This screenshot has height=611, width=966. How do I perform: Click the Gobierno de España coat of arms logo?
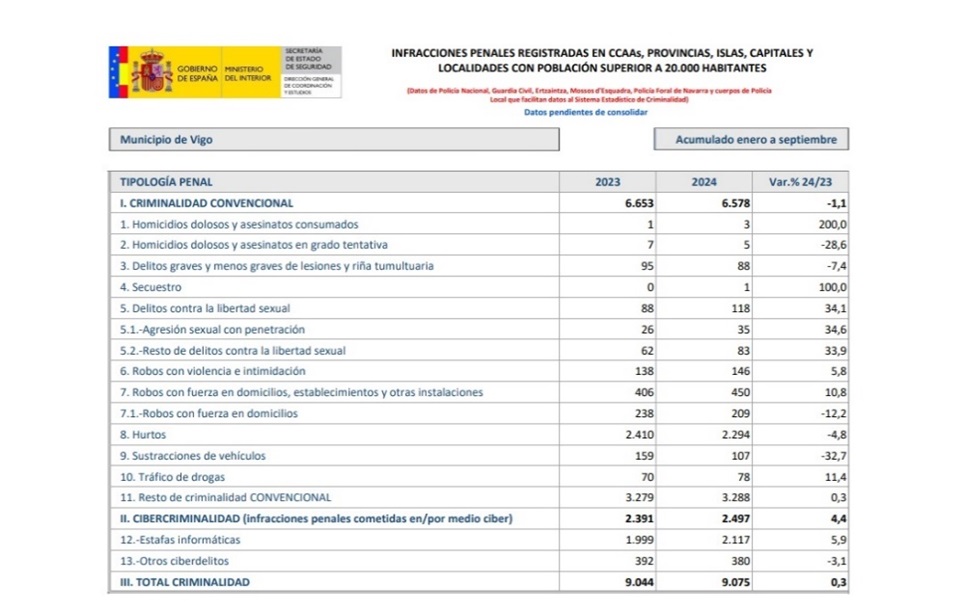(x=153, y=72)
